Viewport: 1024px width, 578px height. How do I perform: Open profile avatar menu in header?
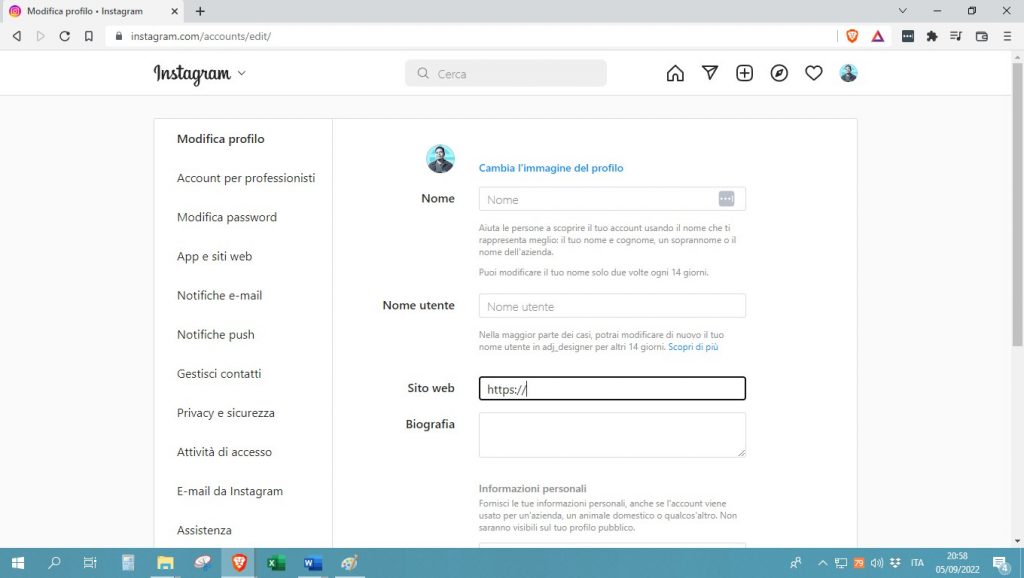848,73
